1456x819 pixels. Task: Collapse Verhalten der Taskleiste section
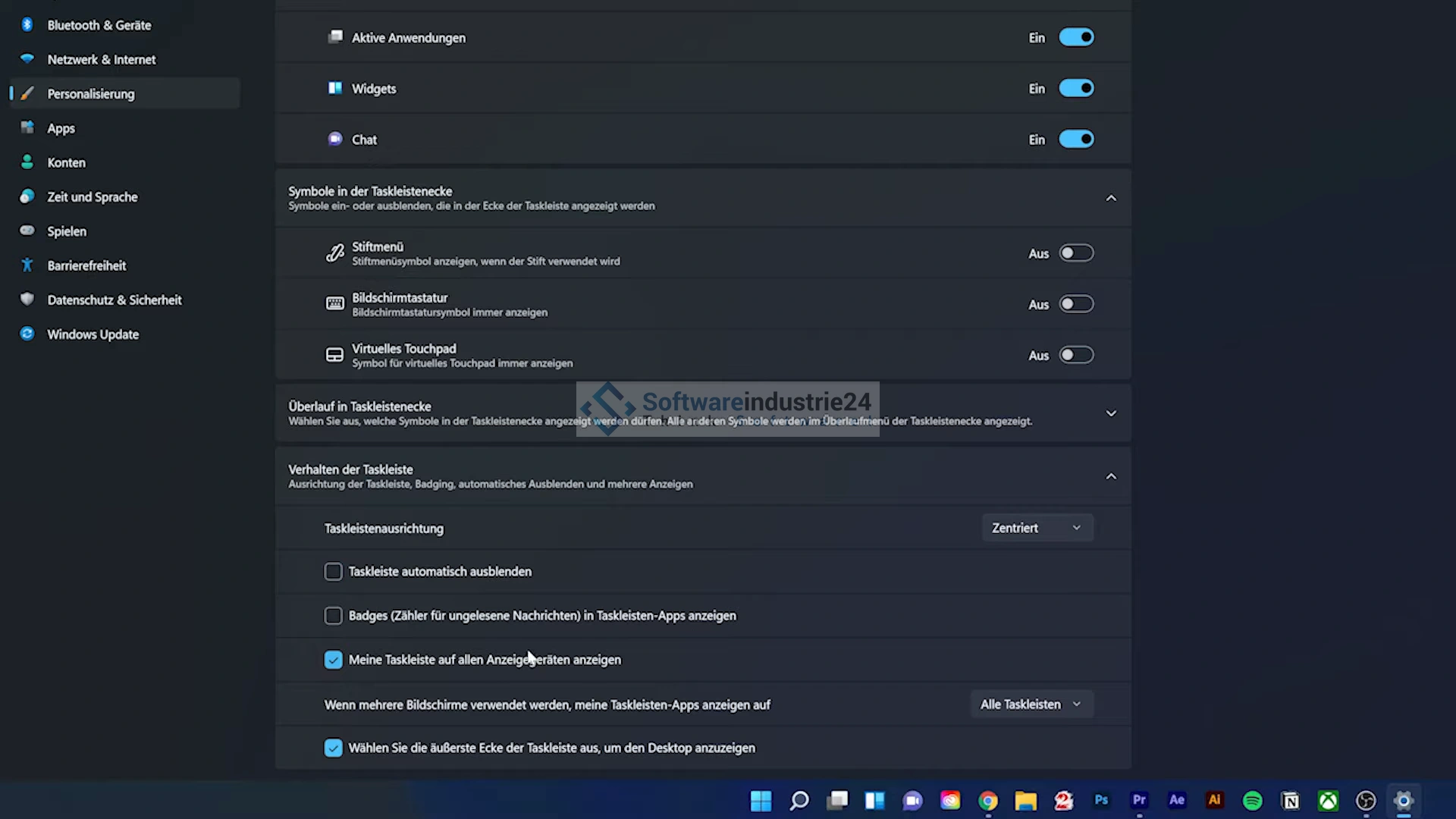click(x=1111, y=476)
